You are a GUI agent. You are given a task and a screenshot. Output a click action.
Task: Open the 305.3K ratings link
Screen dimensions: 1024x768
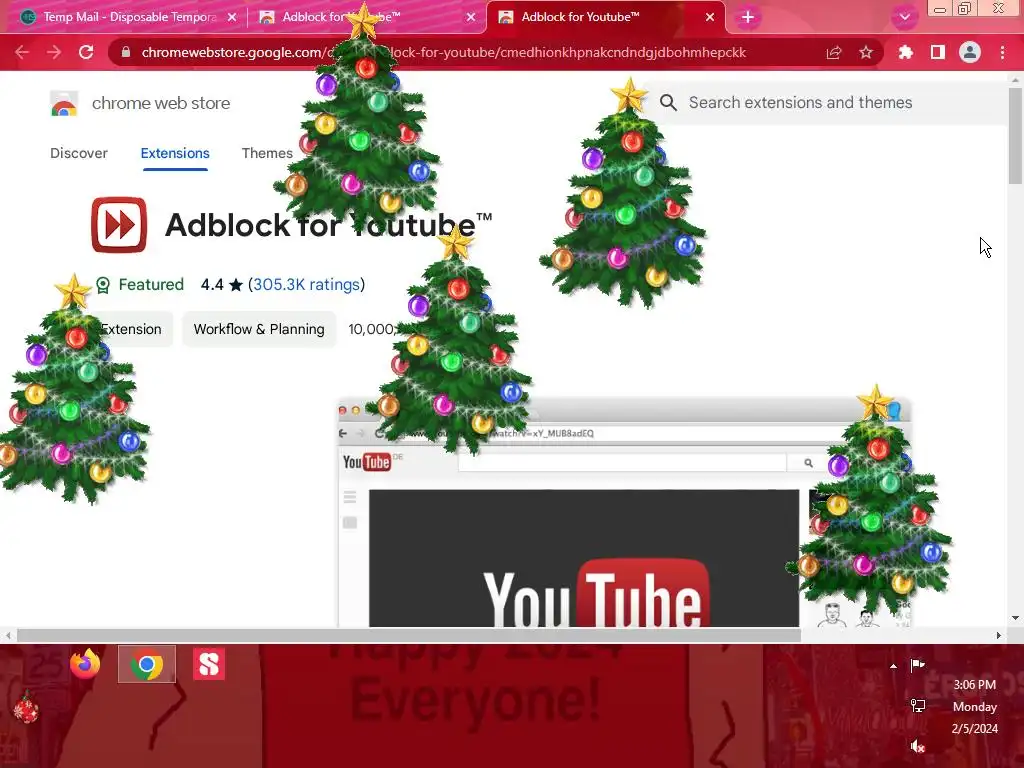pyautogui.click(x=306, y=285)
